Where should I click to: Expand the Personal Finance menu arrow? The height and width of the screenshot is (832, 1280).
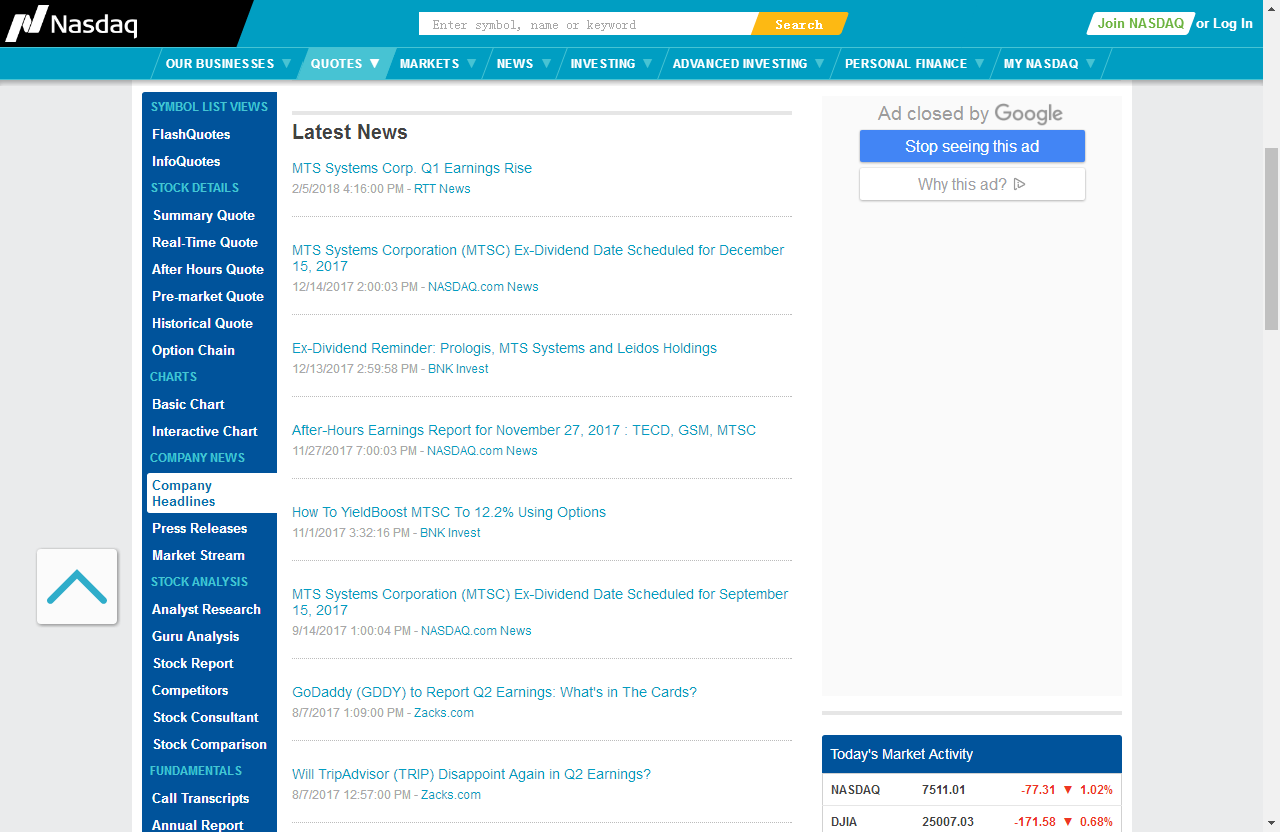pyautogui.click(x=980, y=63)
